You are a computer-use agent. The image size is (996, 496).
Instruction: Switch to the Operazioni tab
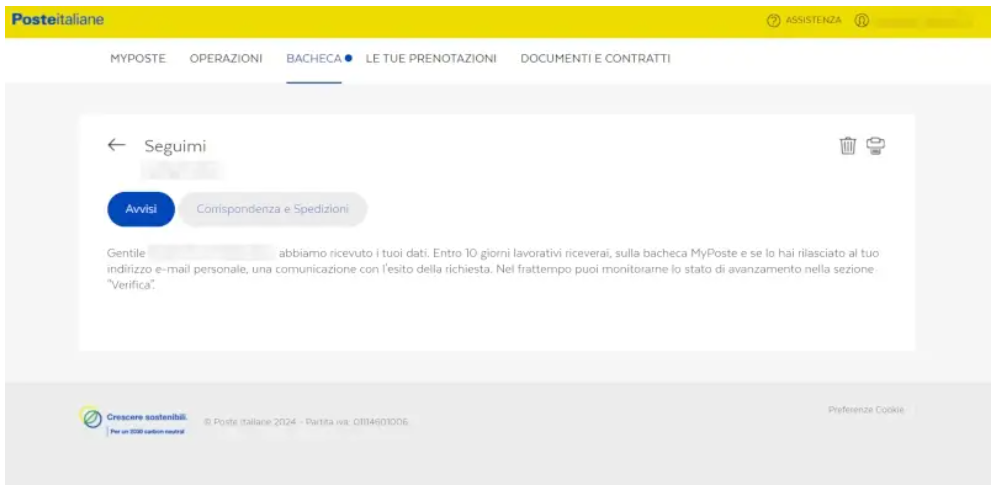tap(226, 58)
